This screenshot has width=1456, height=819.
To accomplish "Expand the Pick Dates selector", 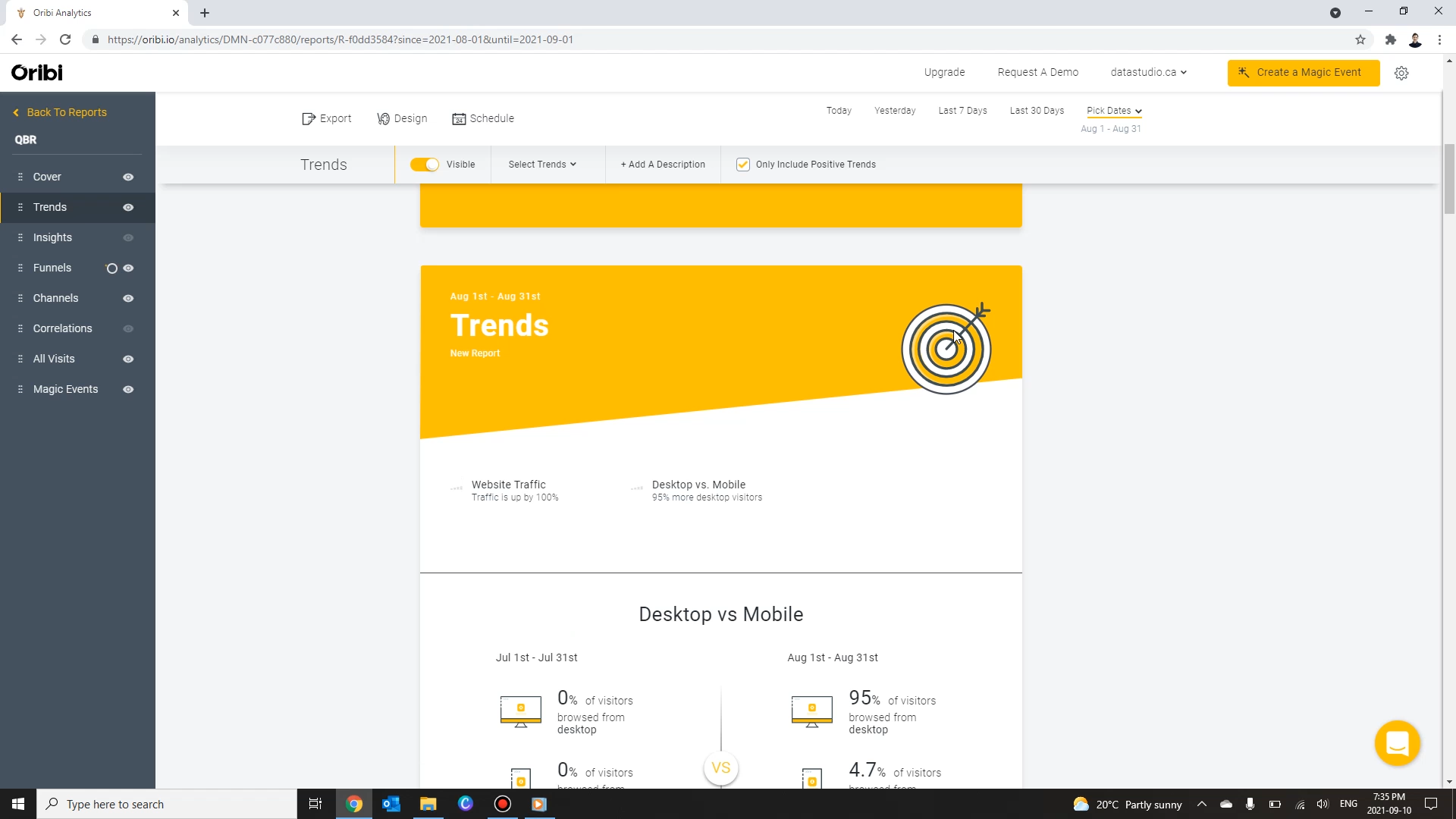I will tap(1113, 111).
